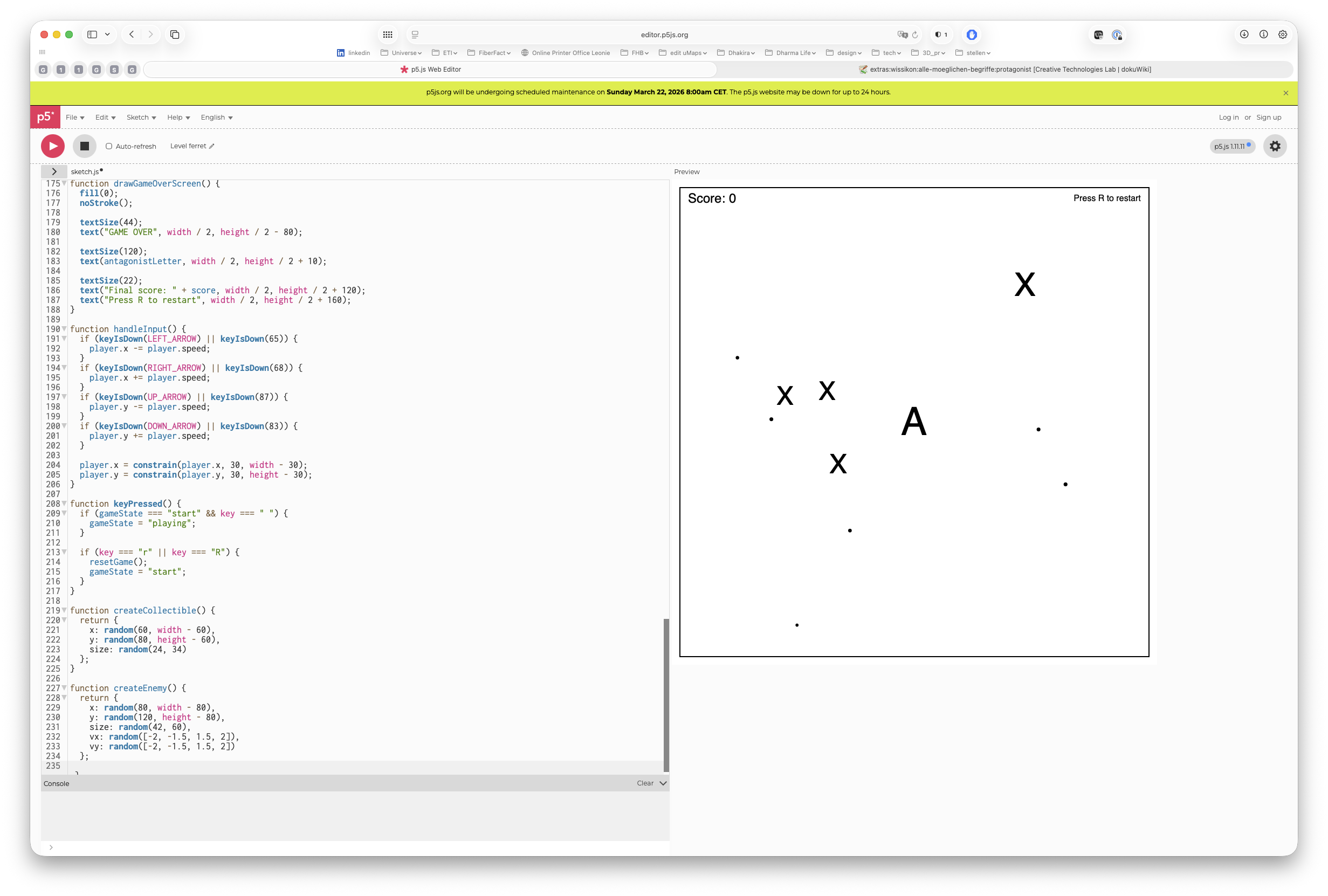Screen dimensions: 1328x896
Task: Open the p5.js 1.11.11 version selector
Action: pyautogui.click(x=1231, y=146)
